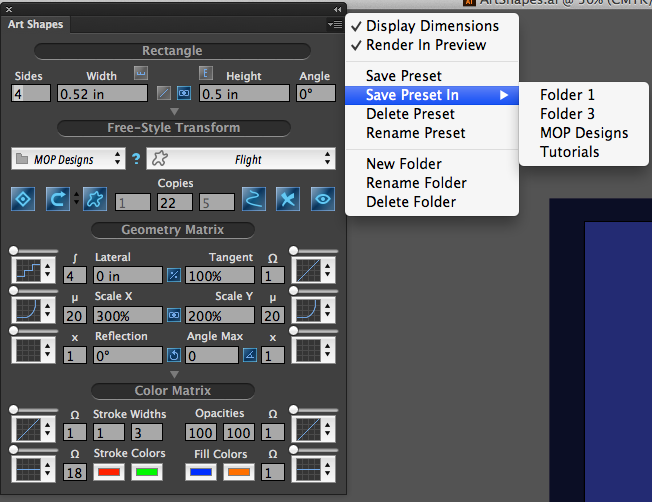The height and width of the screenshot is (502, 652).
Task: Open the curve dropdown right of Scale Y
Action: click(314, 310)
